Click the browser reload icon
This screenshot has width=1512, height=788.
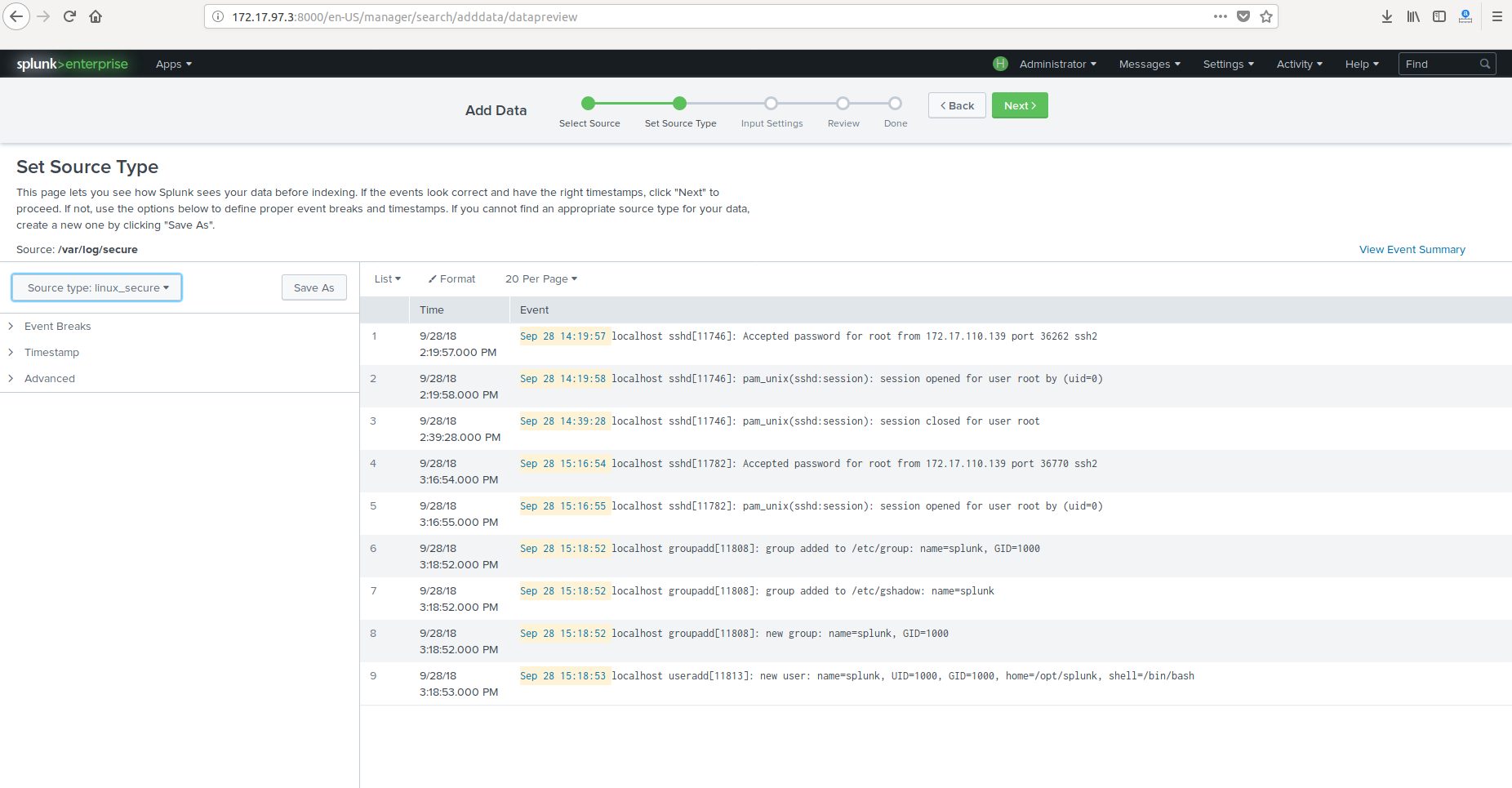click(x=69, y=16)
